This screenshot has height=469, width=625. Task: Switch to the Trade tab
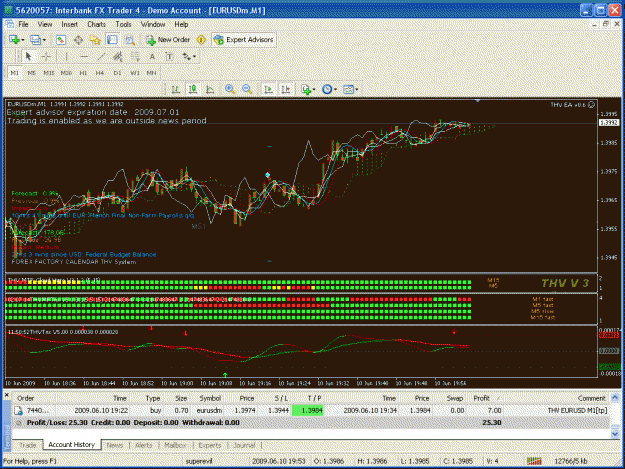pos(28,445)
